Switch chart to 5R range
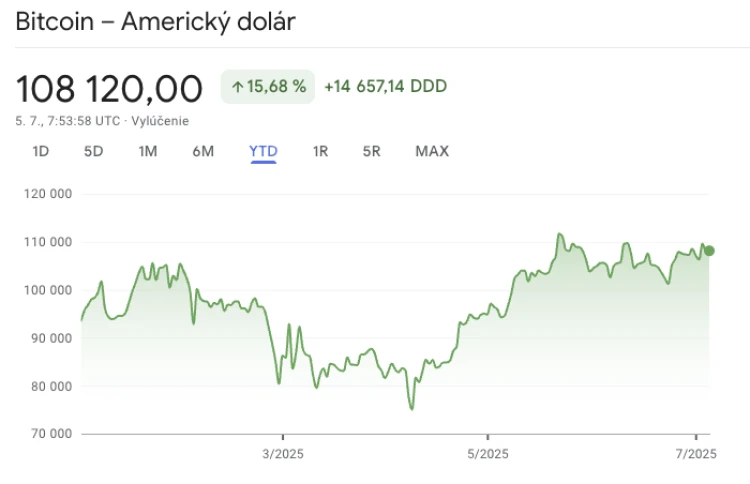 coord(372,152)
